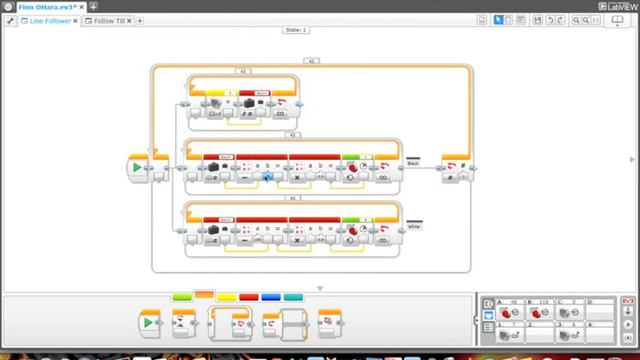Choose the Select arrow tool
Screen dimensions: 640x360
[x=498, y=20]
